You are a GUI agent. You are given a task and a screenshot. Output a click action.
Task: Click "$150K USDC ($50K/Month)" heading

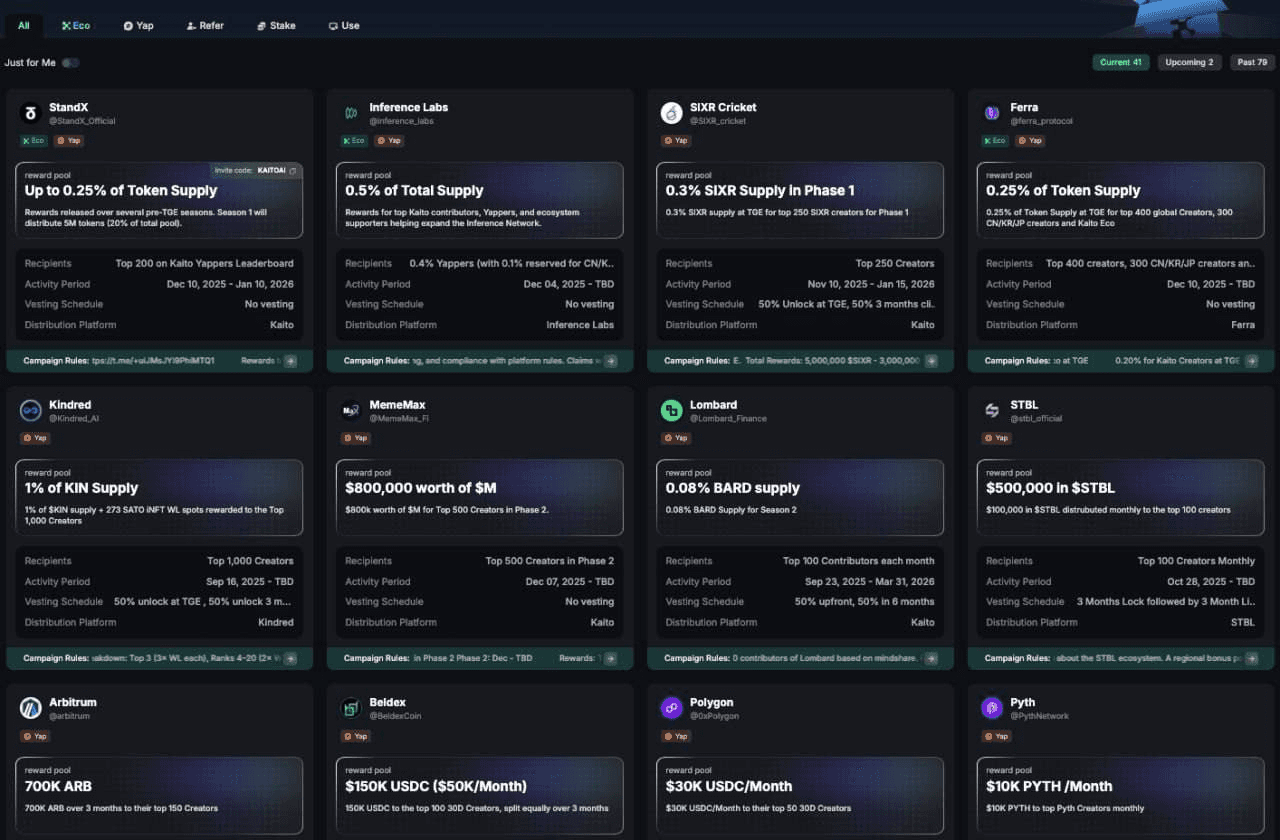(436, 786)
